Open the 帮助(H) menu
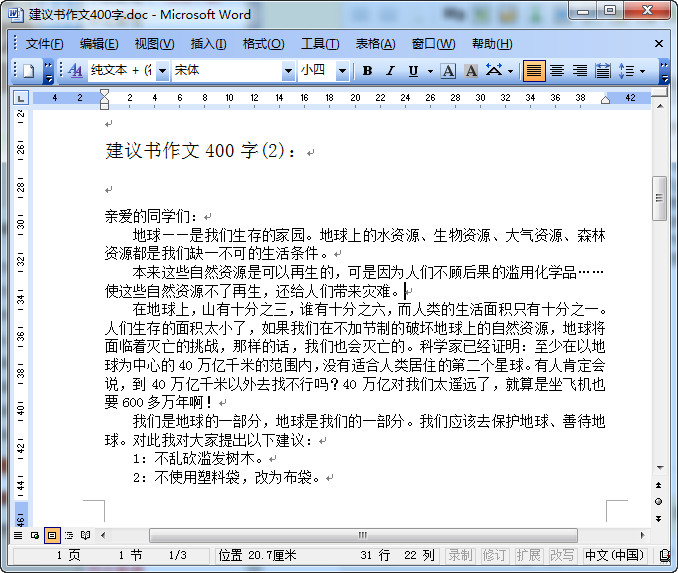Screen dimensions: 678x573 click(492, 44)
